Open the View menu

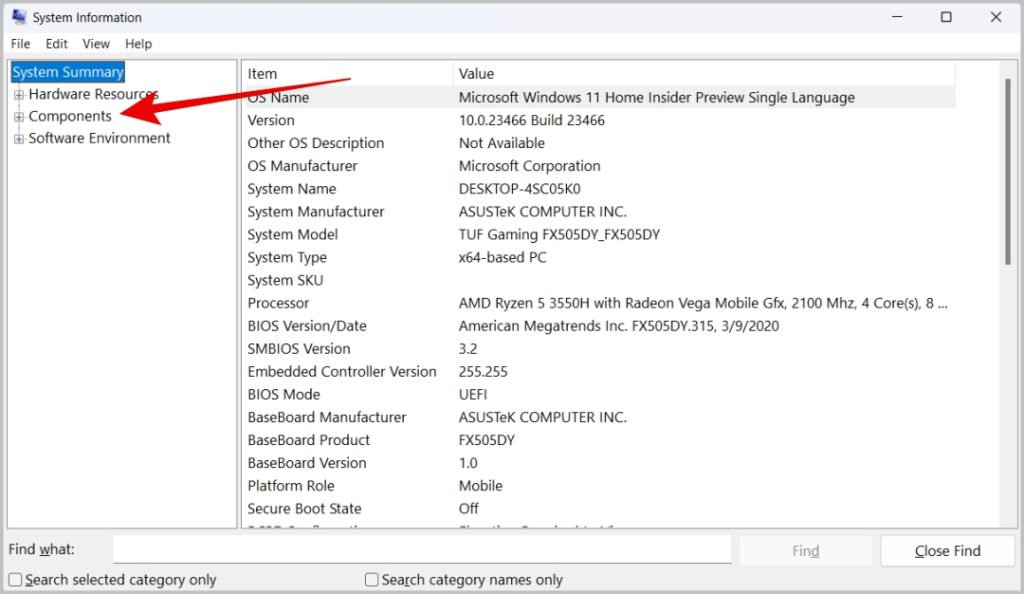(x=96, y=44)
